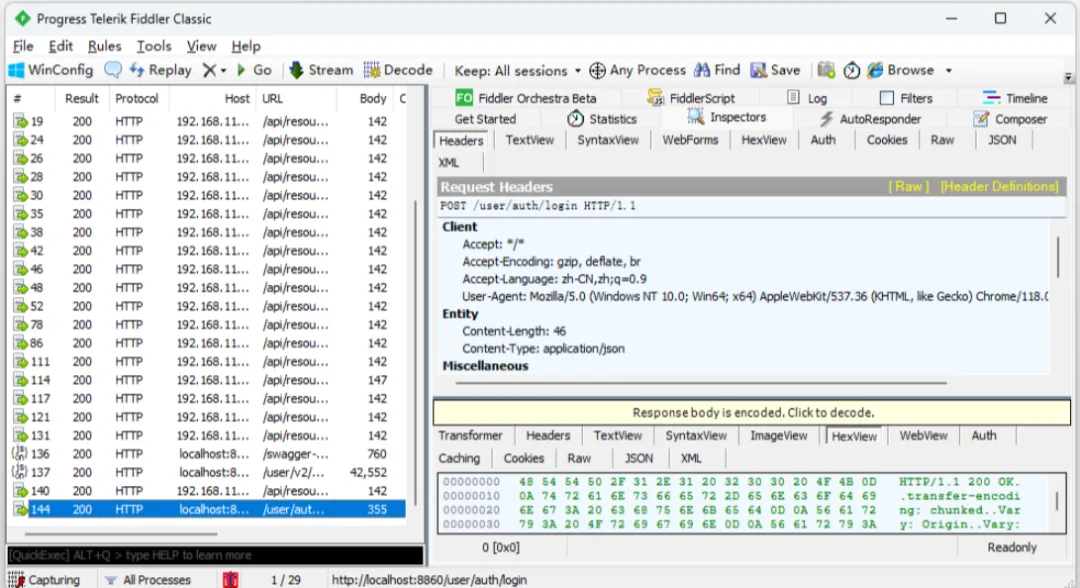This screenshot has width=1080, height=588.
Task: Save sessions using Save toolbar icon
Action: coord(776,70)
